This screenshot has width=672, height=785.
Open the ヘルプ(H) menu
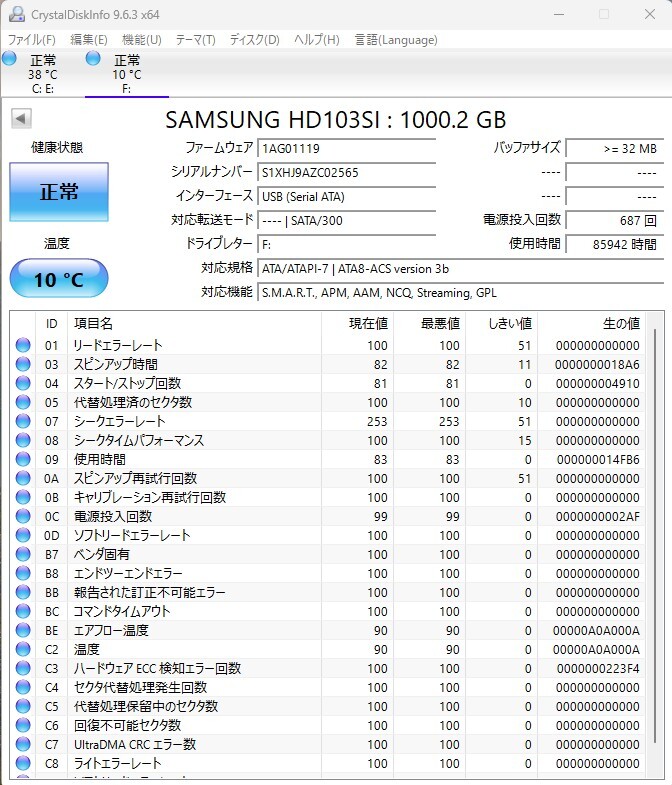pos(316,40)
